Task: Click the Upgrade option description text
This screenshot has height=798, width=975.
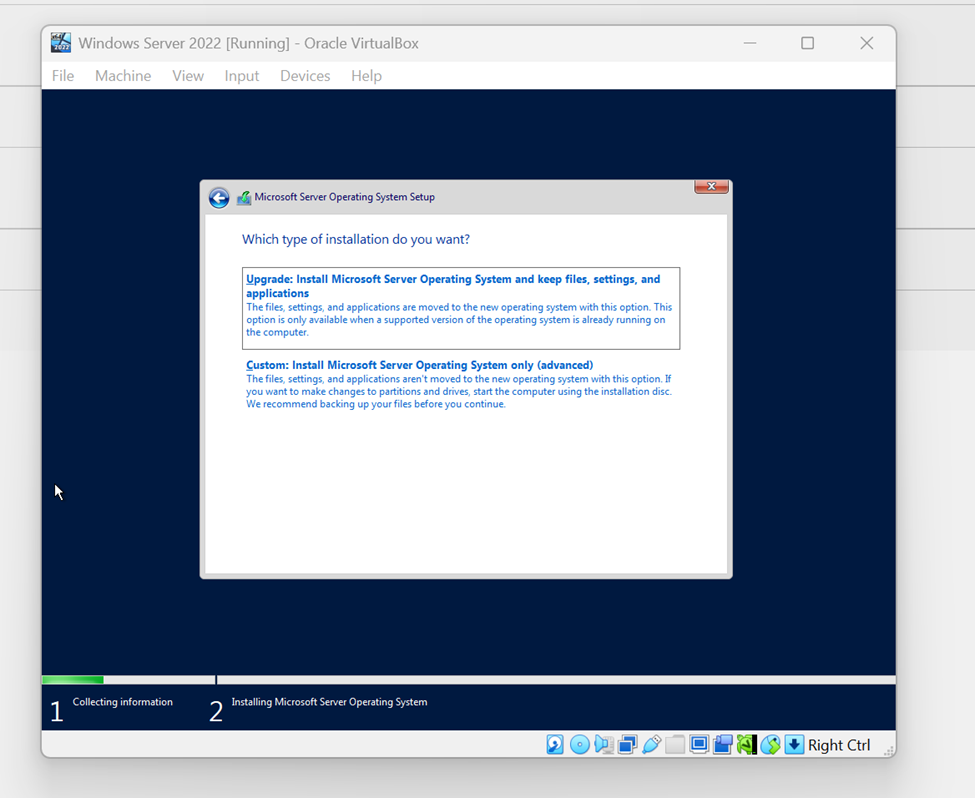Action: click(459, 320)
